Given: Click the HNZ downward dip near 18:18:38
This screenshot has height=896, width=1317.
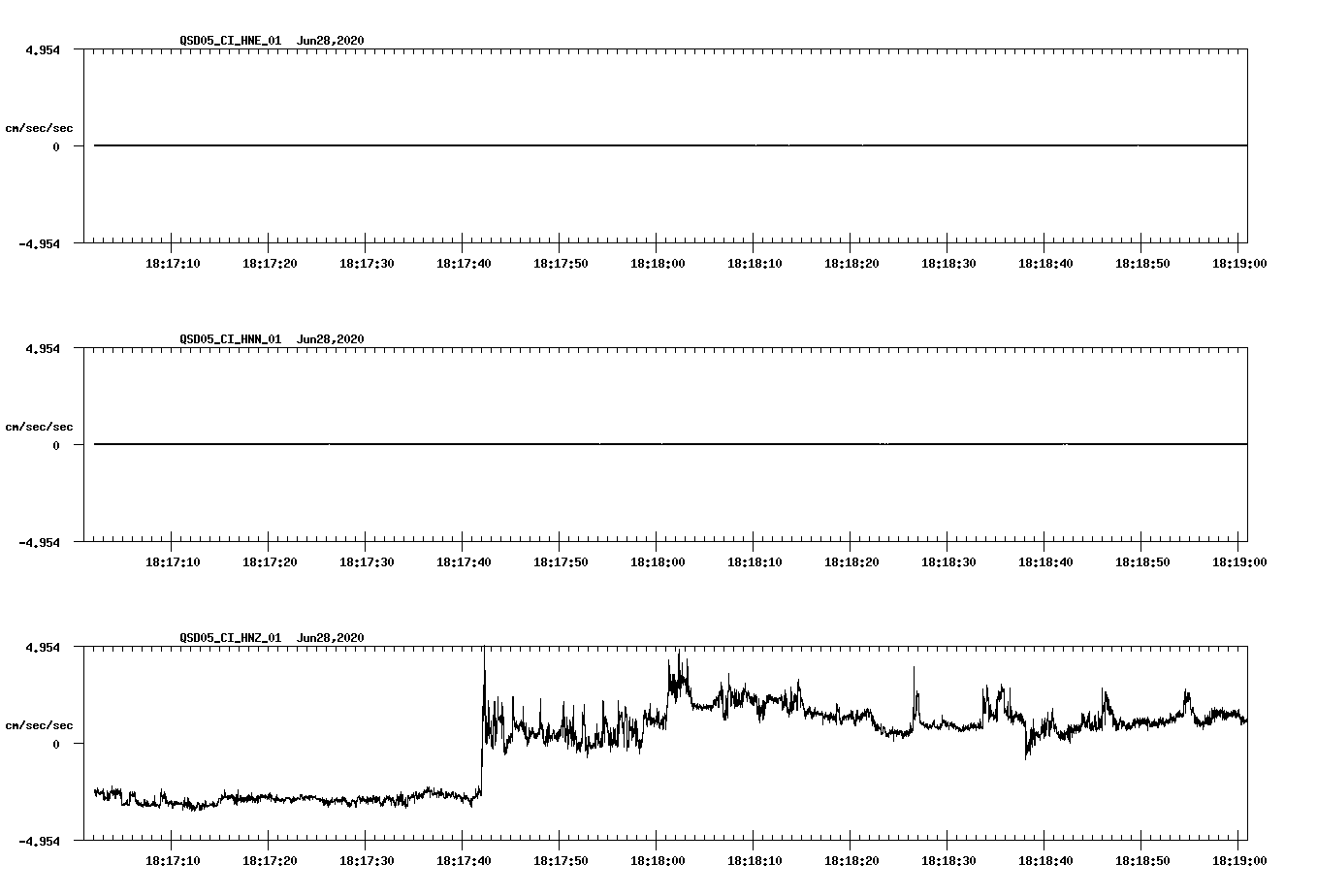Looking at the screenshot, I should click(x=1027, y=747).
